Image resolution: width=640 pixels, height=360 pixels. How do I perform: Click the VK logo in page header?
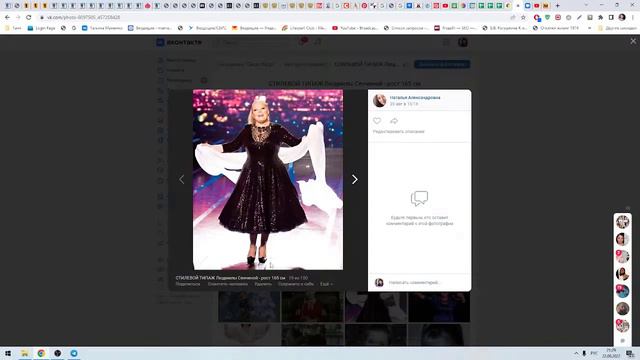click(x=178, y=42)
